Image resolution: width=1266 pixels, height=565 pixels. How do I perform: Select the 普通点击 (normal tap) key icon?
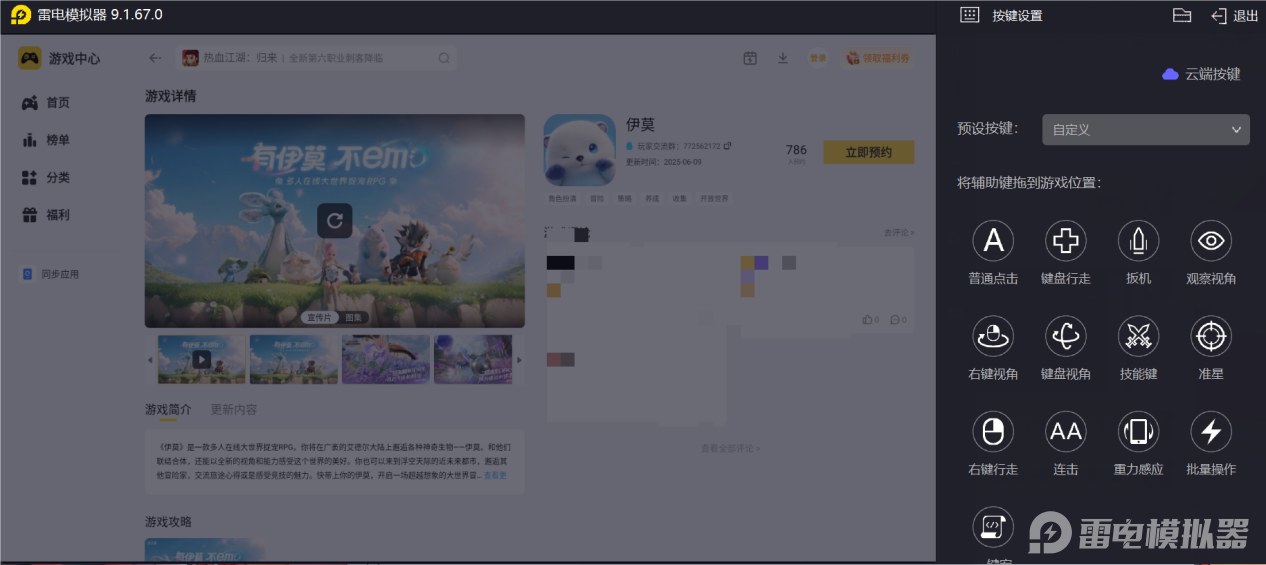(x=993, y=240)
